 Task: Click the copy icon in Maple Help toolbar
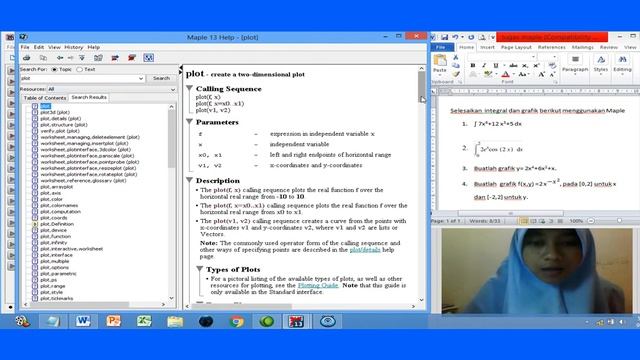pos(43,58)
